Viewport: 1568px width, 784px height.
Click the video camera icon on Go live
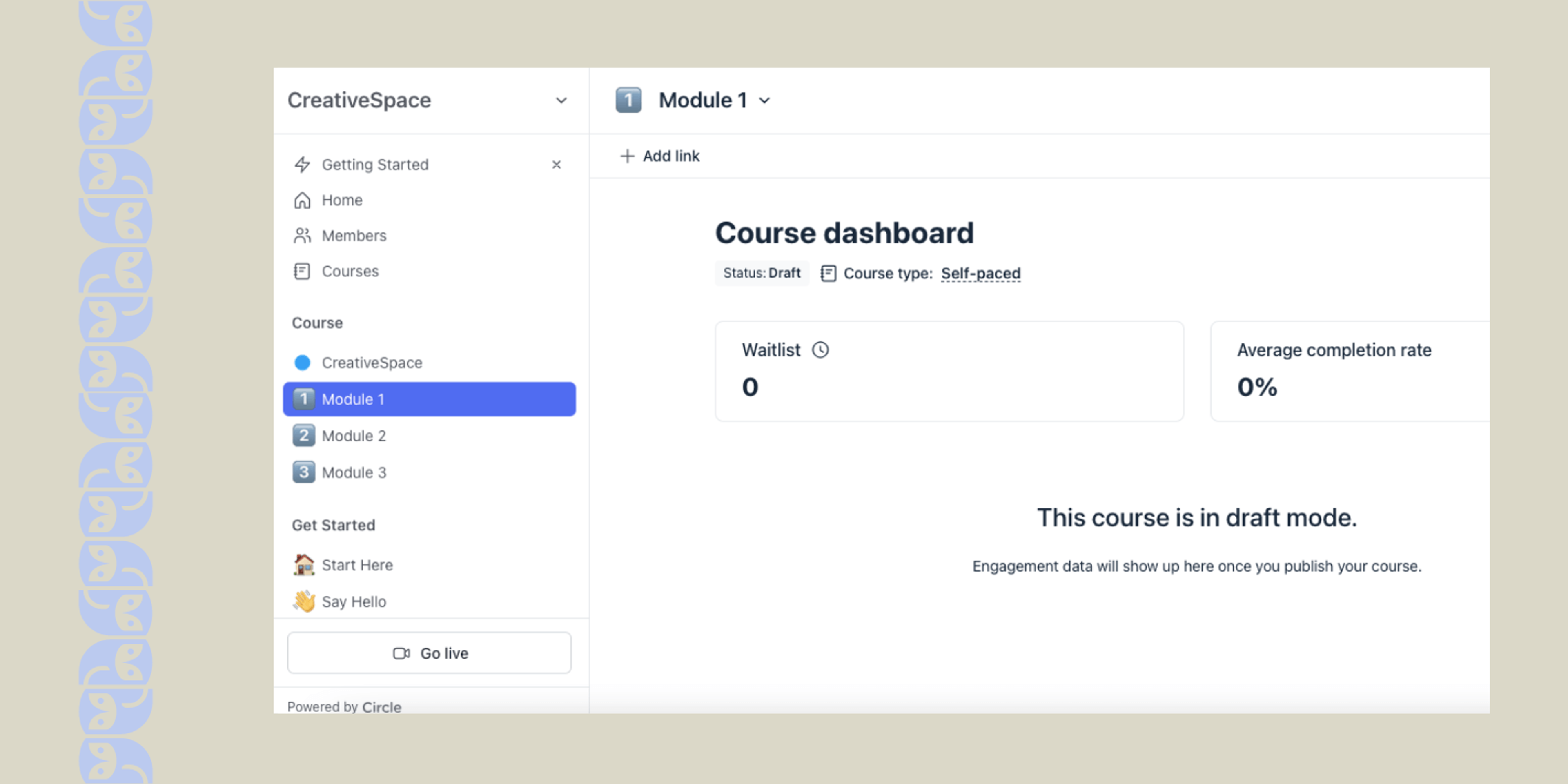pyautogui.click(x=402, y=653)
